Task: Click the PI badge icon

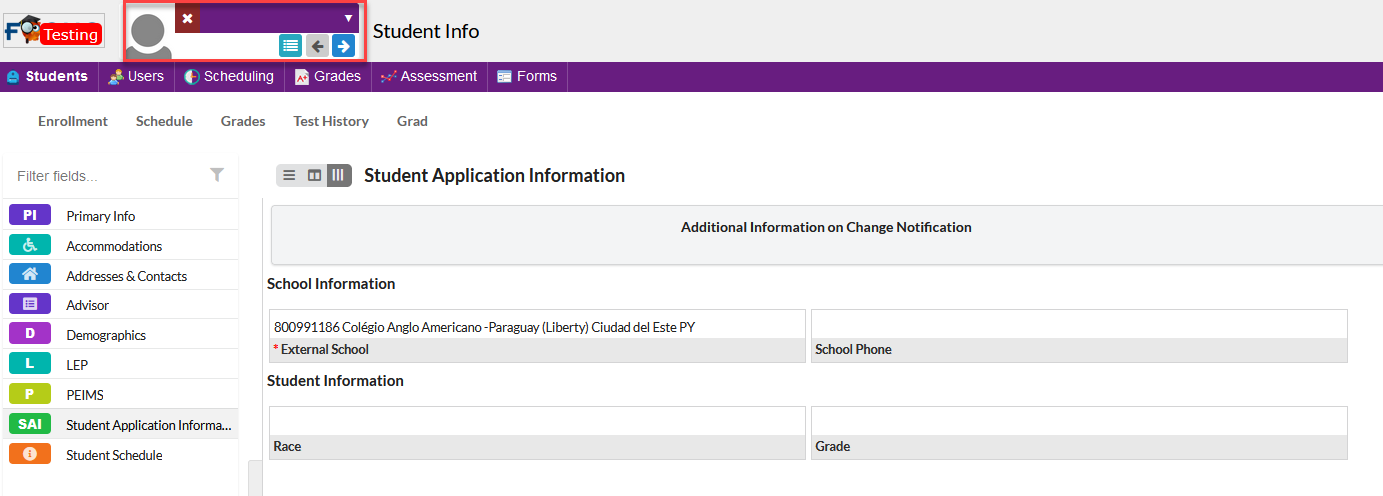Action: [30, 215]
